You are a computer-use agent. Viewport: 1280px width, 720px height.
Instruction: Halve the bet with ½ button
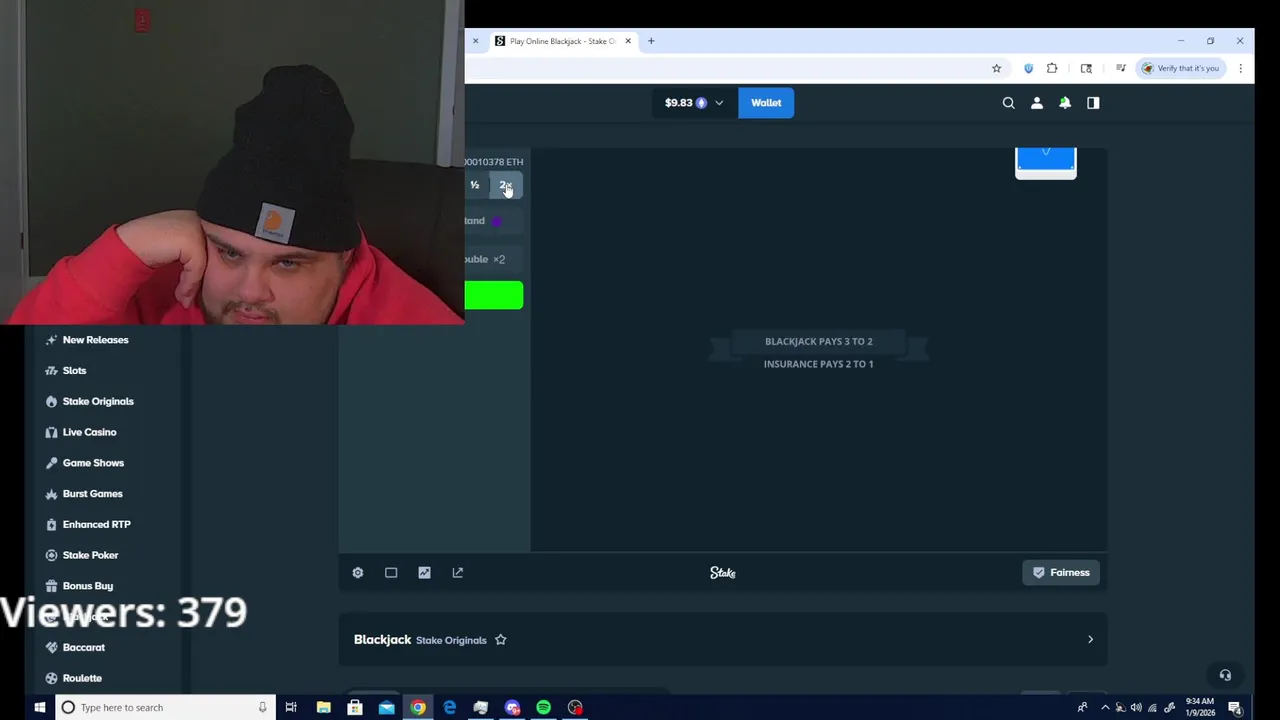pyautogui.click(x=475, y=185)
